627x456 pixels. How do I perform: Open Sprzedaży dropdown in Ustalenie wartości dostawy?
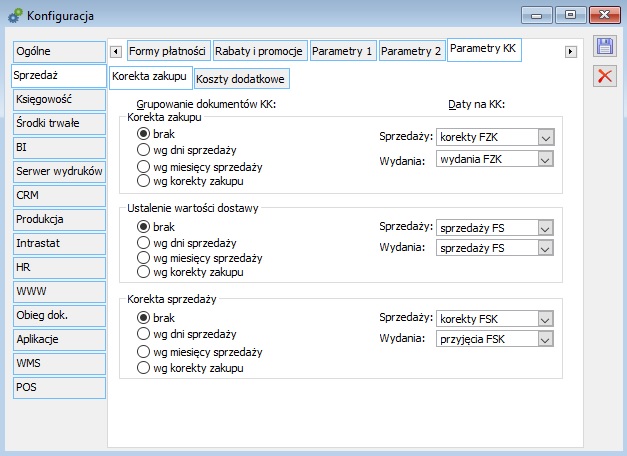(495, 228)
